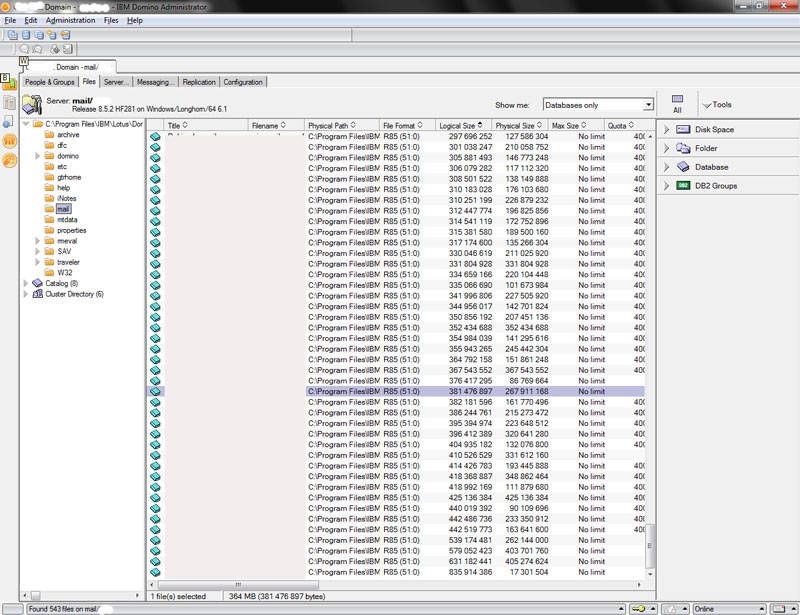Sort by the Title column header

(206, 126)
